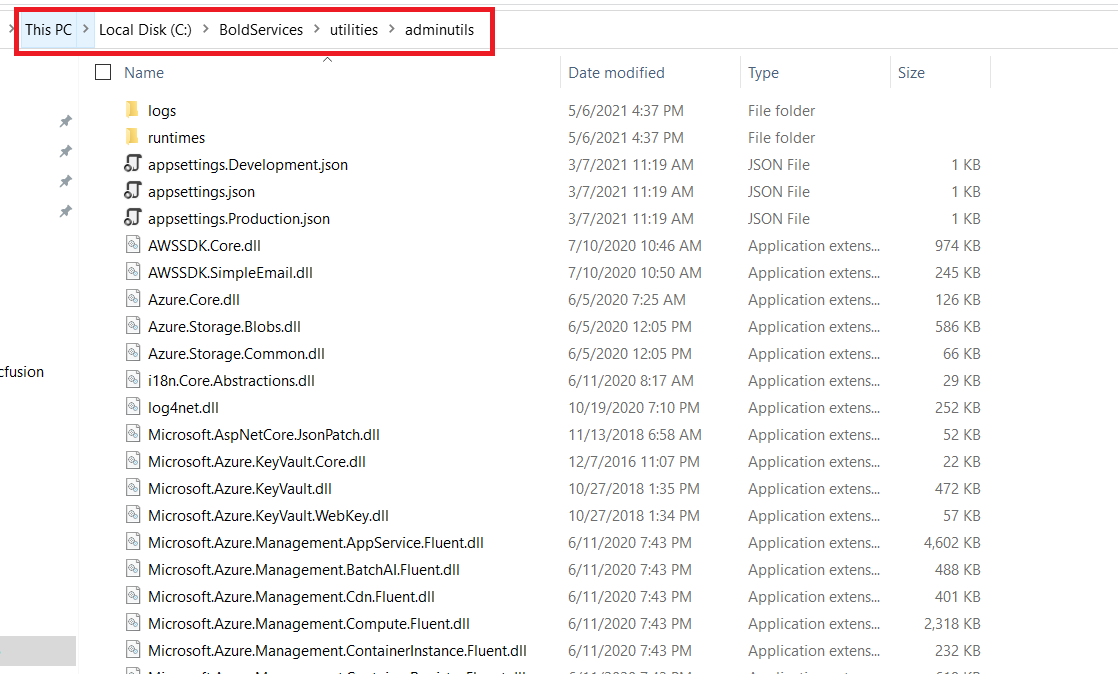The width and height of the screenshot is (1118, 674).
Task: Click the i18n.Core.Abstractions.dll file icon
Action: tap(133, 380)
